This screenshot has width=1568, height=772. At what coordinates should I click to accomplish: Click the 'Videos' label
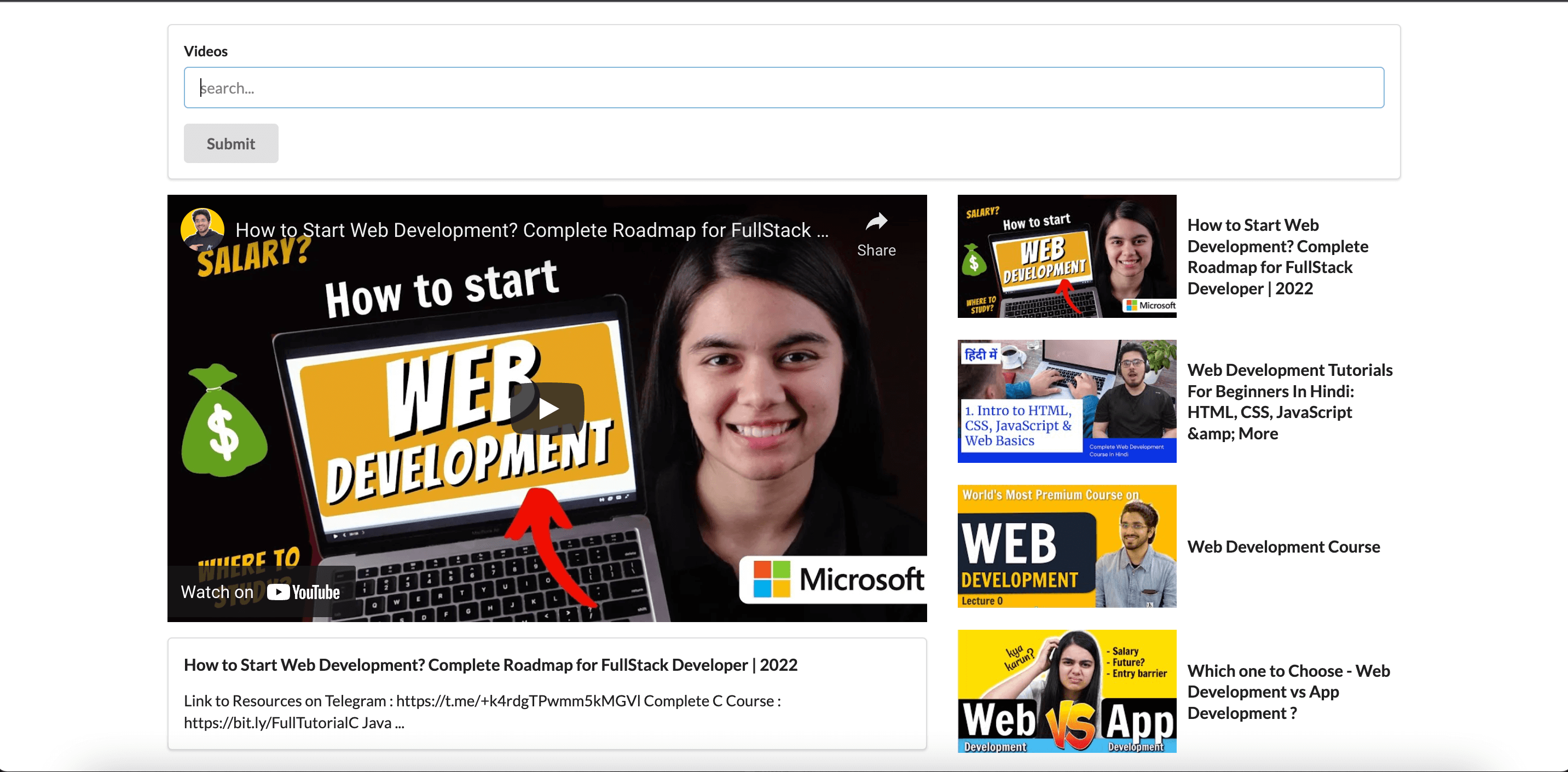click(206, 51)
